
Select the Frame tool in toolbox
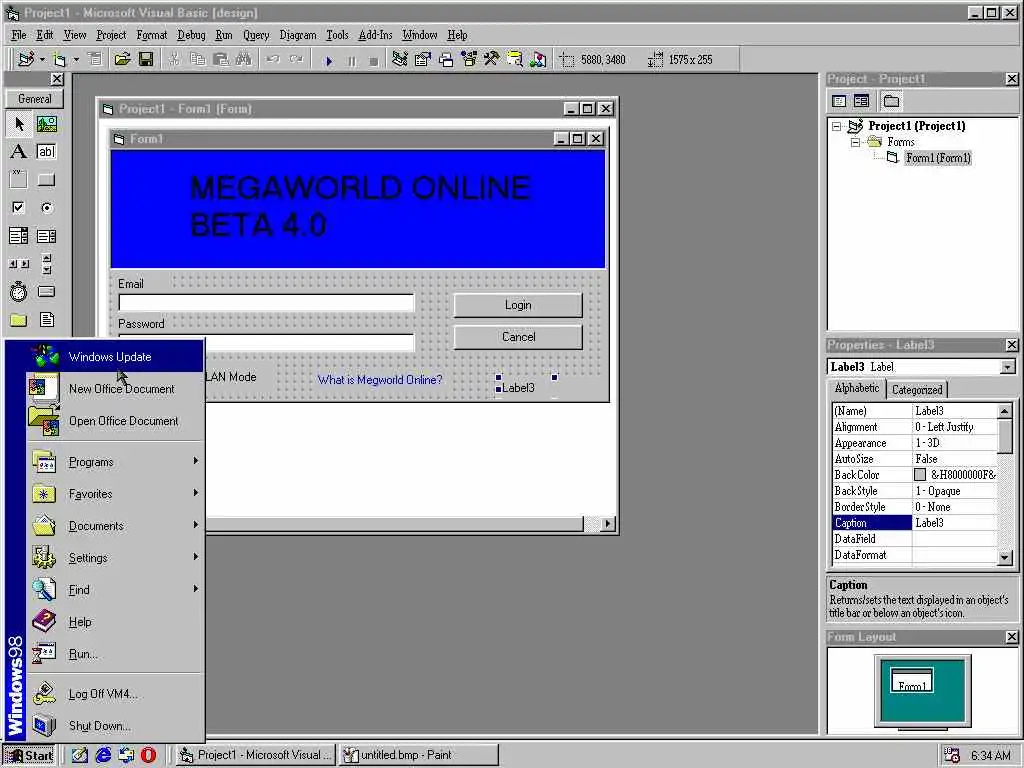[x=19, y=180]
